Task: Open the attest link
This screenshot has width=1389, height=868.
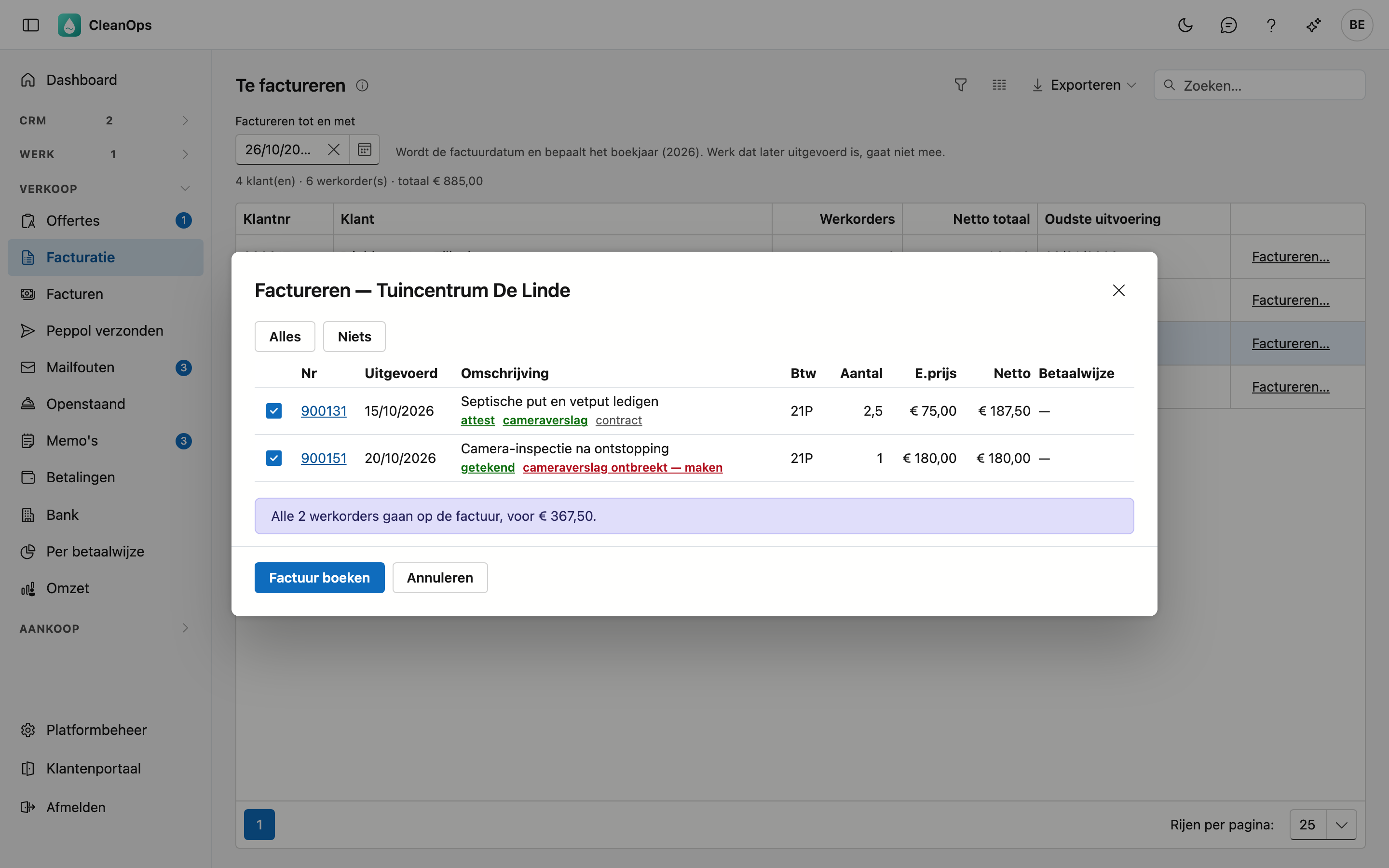Action: tap(477, 420)
